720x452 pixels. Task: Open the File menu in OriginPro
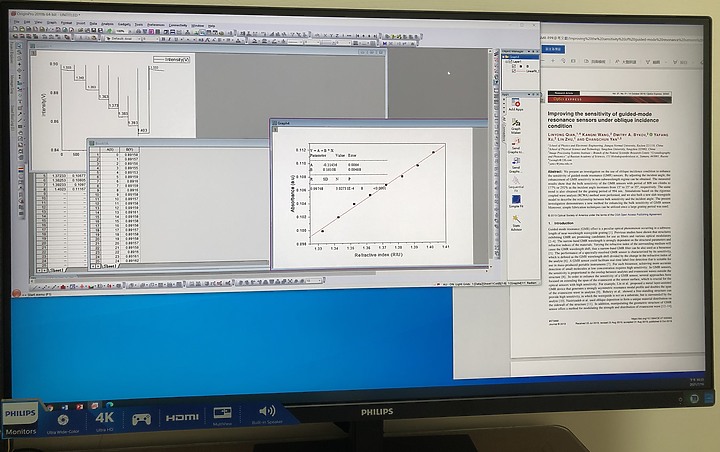17,22
